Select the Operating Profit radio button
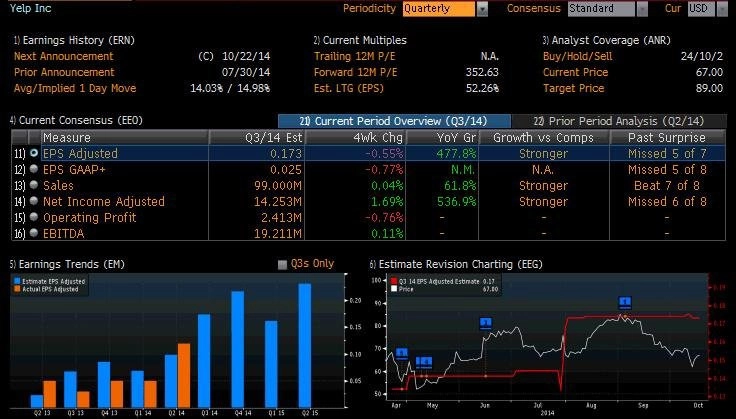Image resolution: width=736 pixels, height=419 pixels. click(34, 217)
